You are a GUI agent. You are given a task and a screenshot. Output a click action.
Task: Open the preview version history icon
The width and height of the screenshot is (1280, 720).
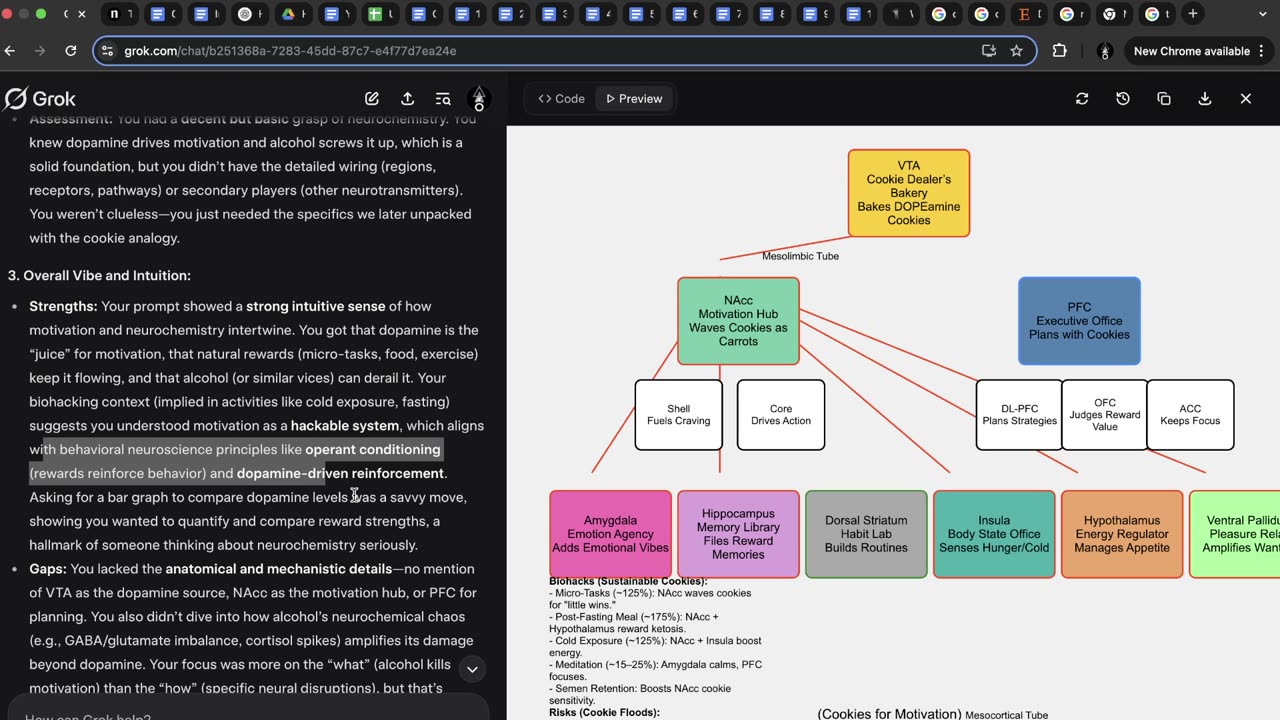(1123, 99)
